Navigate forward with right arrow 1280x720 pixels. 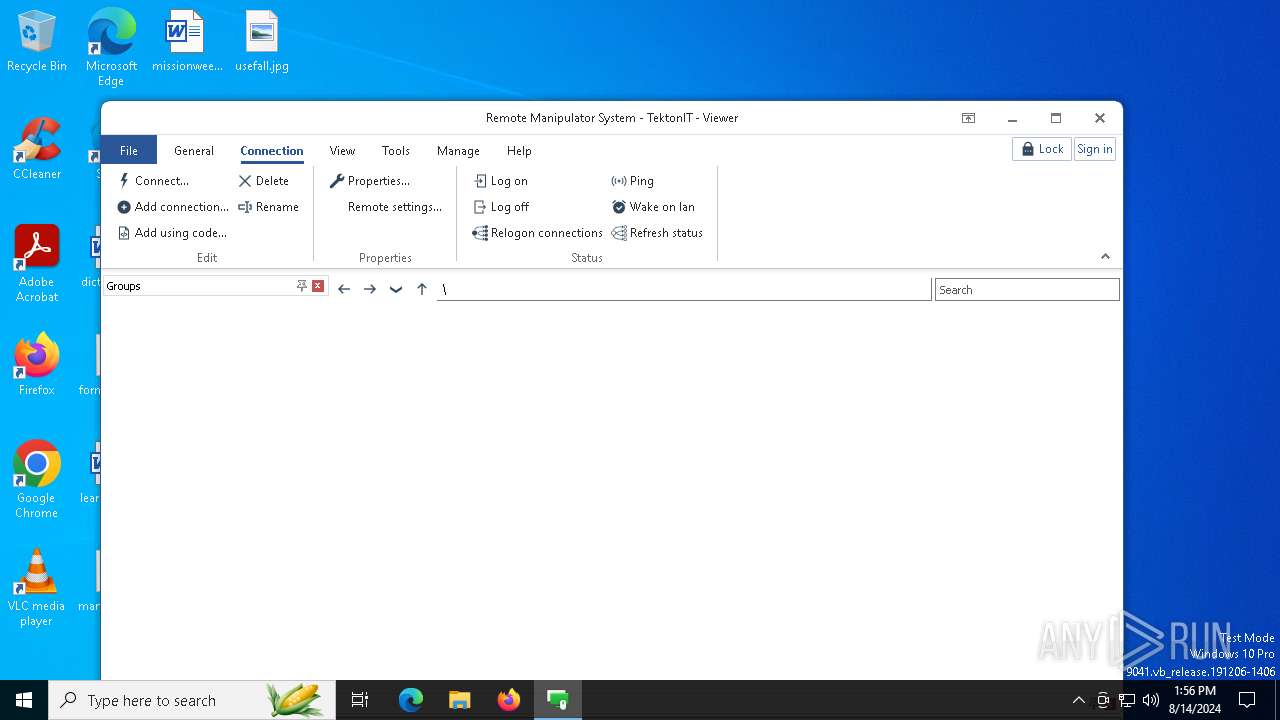coord(370,289)
